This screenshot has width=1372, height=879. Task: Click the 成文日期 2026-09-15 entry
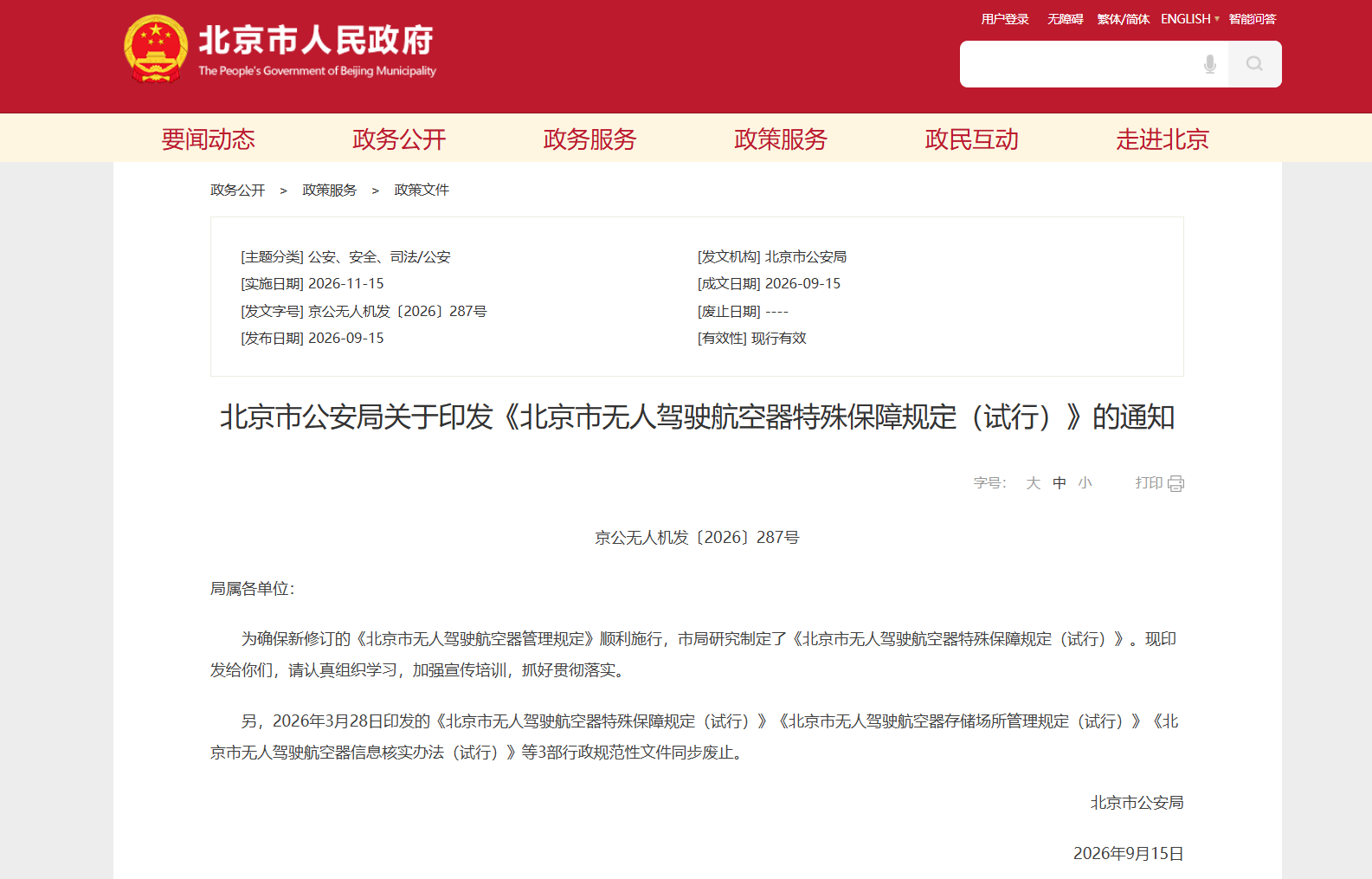[770, 284]
